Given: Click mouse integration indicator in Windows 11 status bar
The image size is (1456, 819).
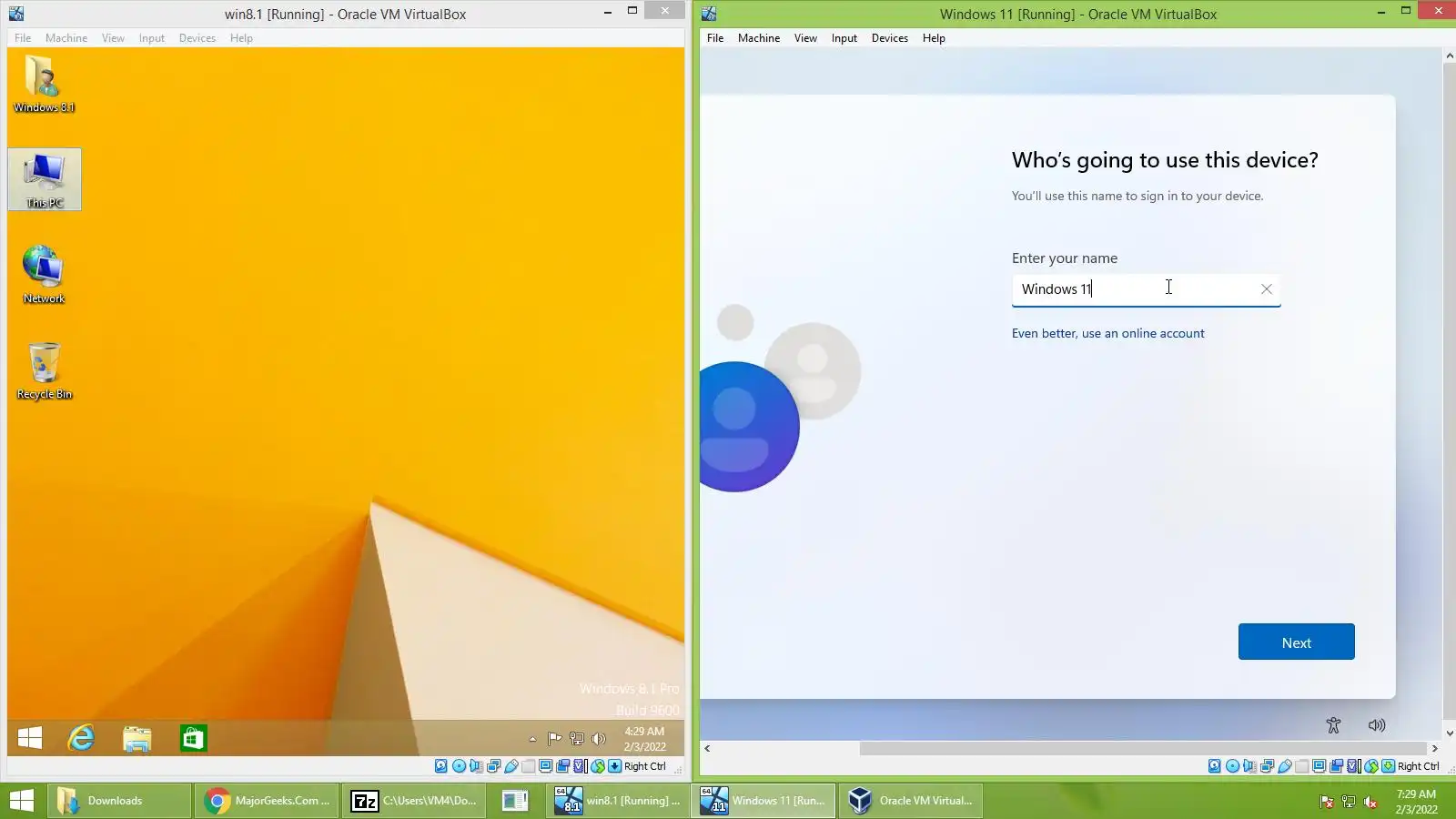Looking at the screenshot, I should pos(1370,766).
